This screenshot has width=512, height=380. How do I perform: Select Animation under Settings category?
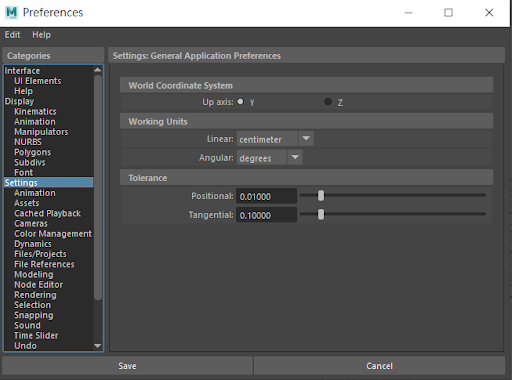point(35,193)
